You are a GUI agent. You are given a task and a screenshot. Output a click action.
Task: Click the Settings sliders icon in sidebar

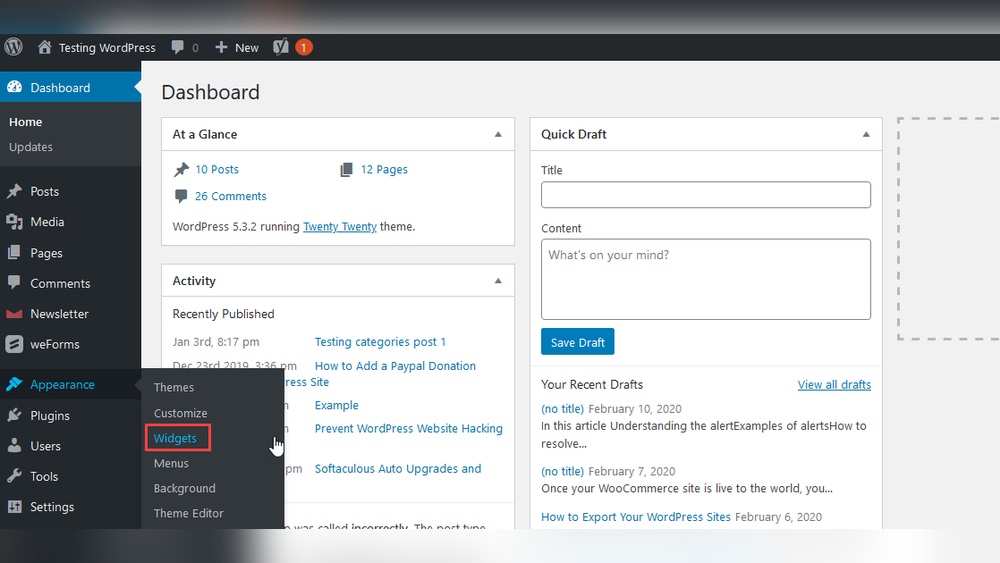(14, 507)
